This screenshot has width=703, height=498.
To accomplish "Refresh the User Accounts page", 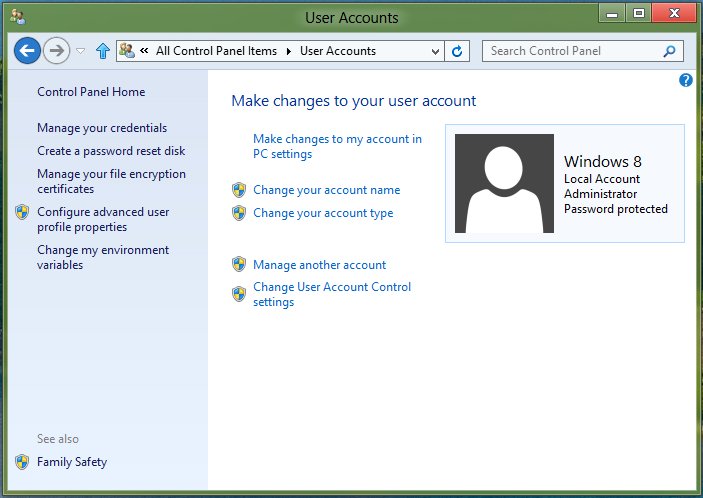I will [x=457, y=51].
